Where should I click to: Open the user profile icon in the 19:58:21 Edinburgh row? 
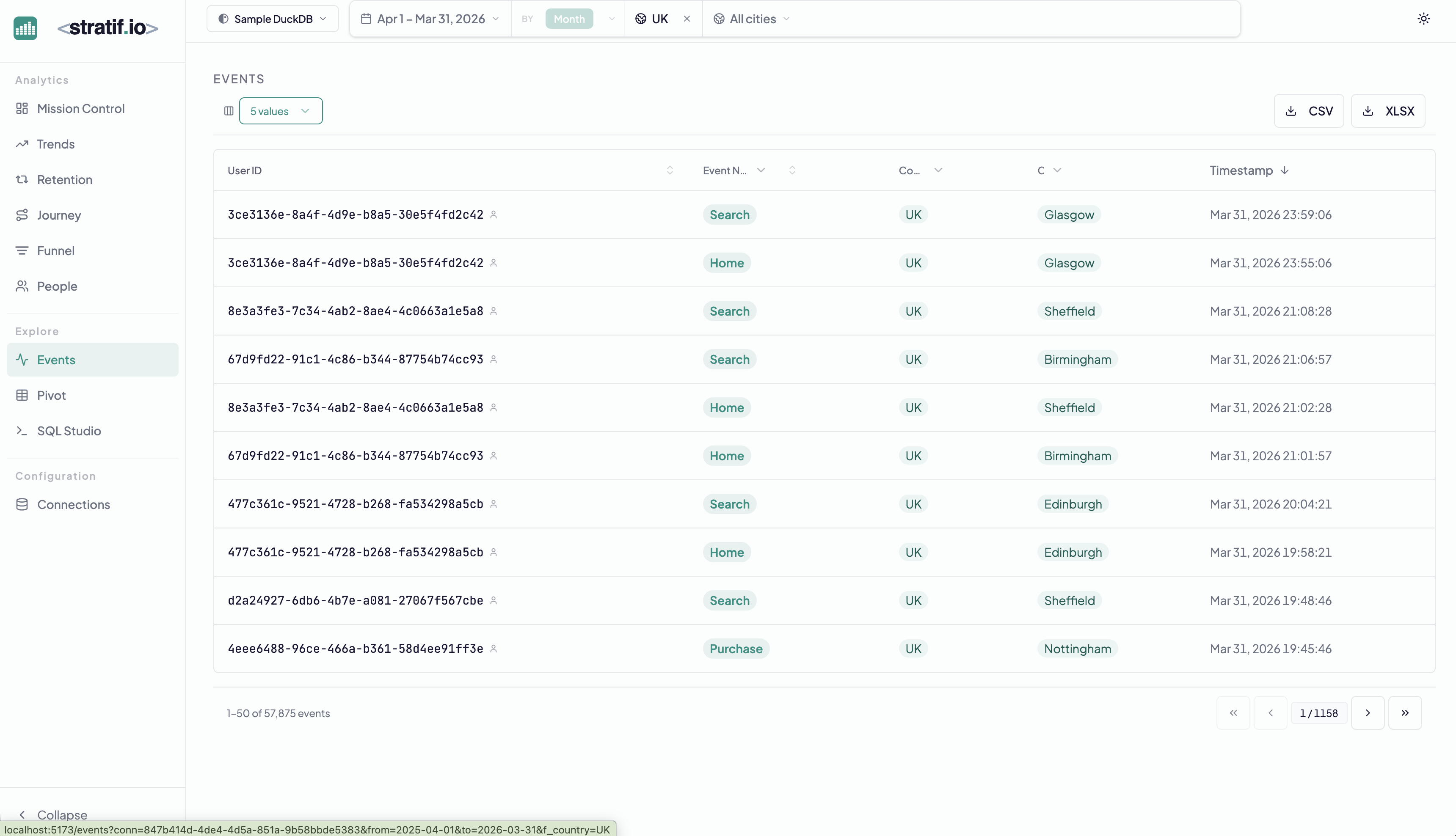tap(494, 553)
